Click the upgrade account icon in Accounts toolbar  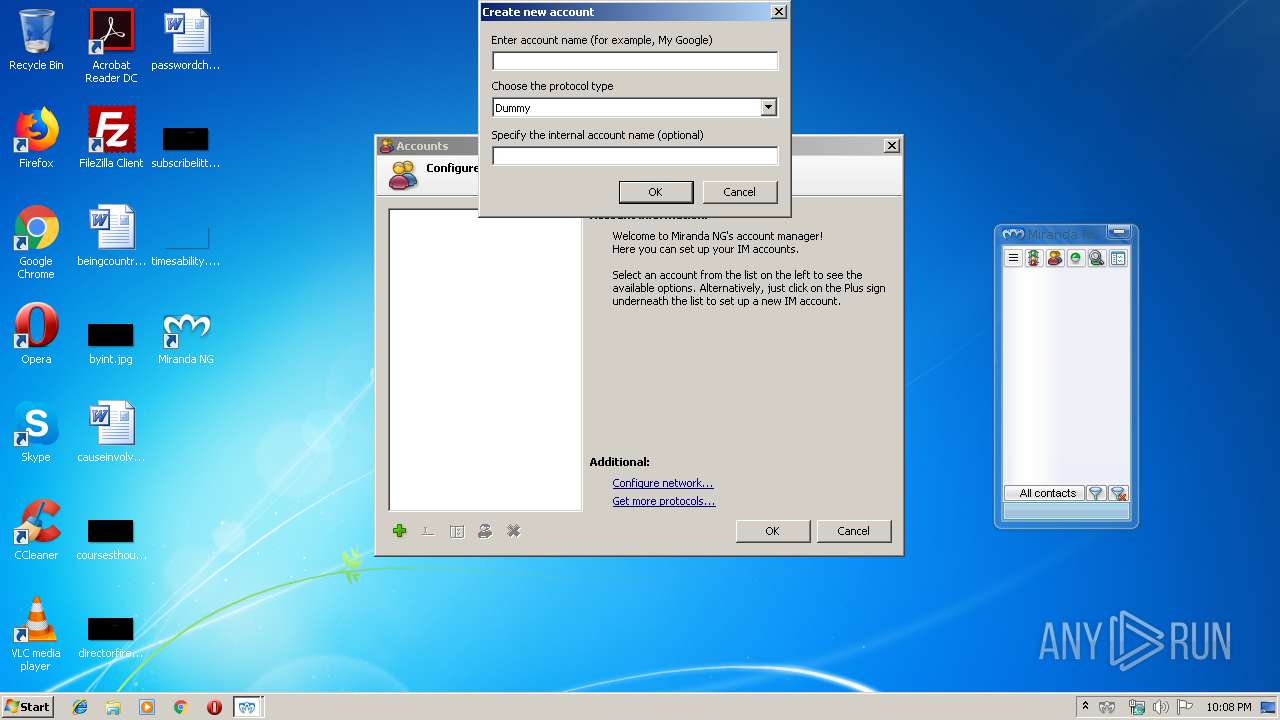pos(485,531)
